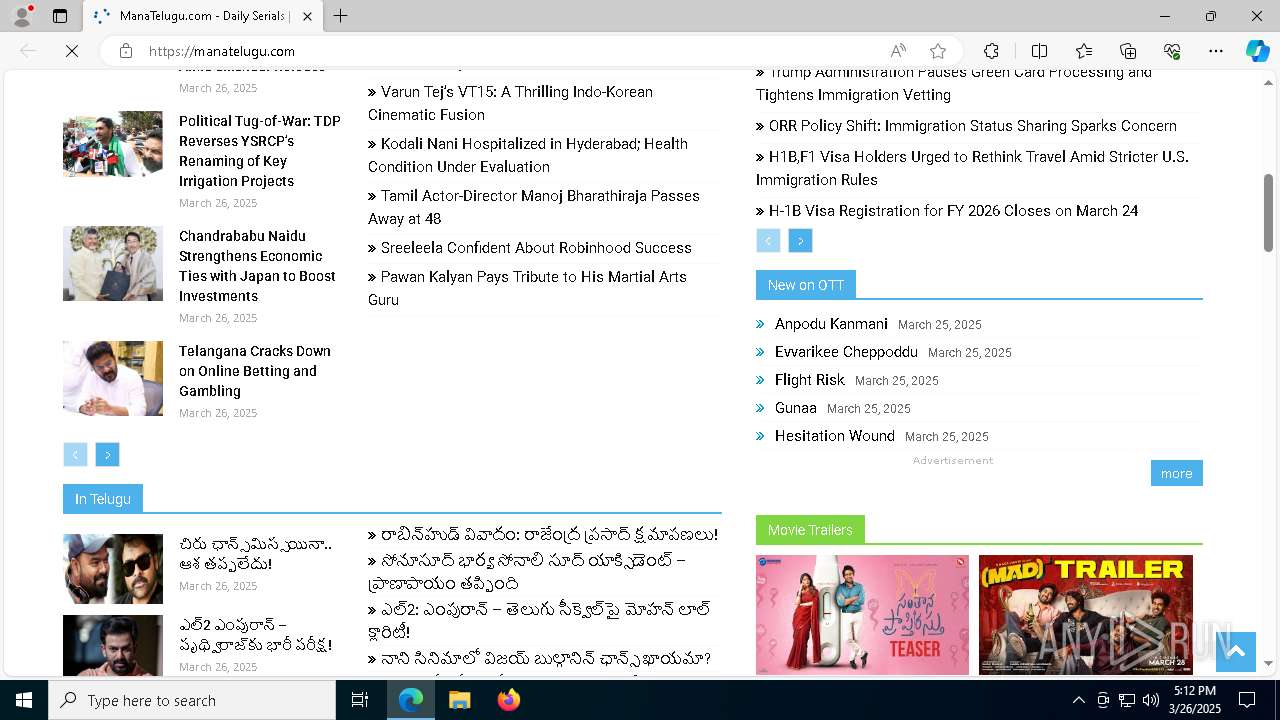
Task: Open Task View on taskbar
Action: click(360, 700)
